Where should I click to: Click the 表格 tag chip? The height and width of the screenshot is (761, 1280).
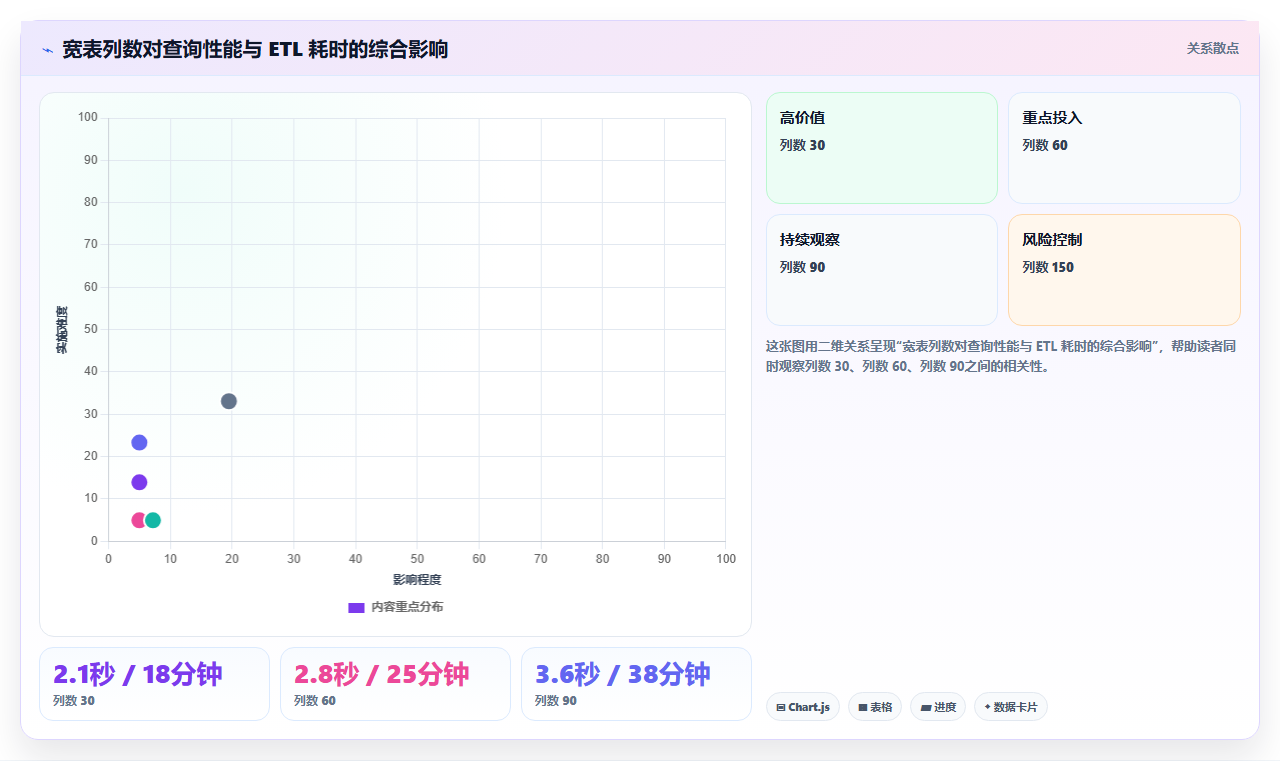coord(875,707)
